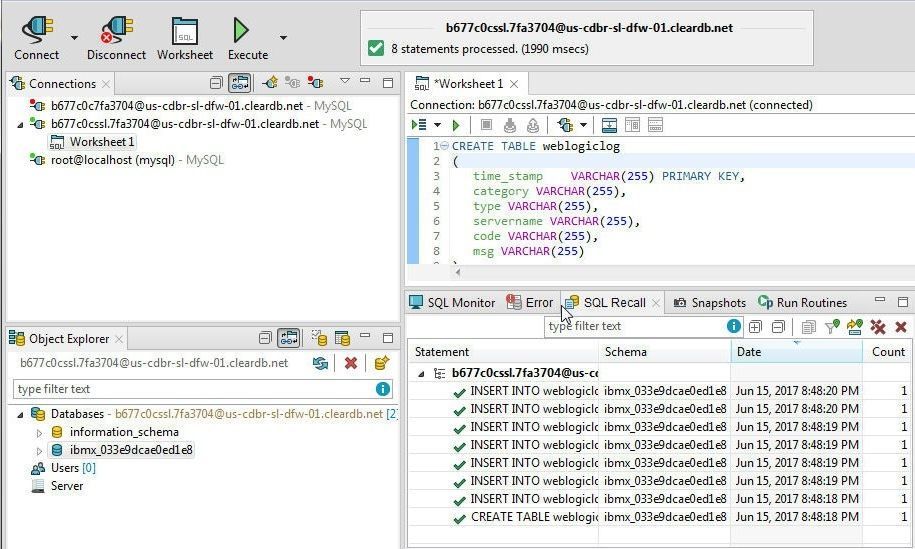Click the new connection icon in Connections panel

tap(270, 83)
